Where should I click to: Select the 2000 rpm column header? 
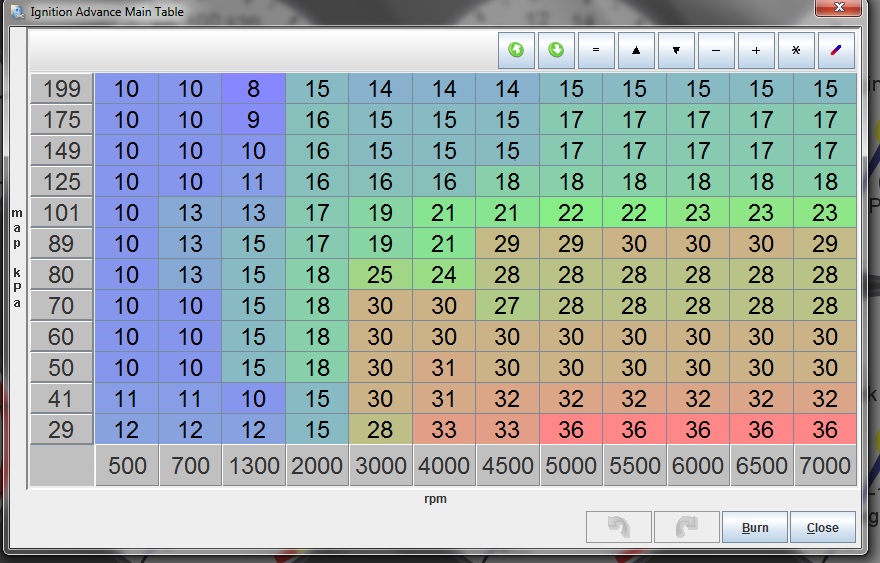(317, 465)
